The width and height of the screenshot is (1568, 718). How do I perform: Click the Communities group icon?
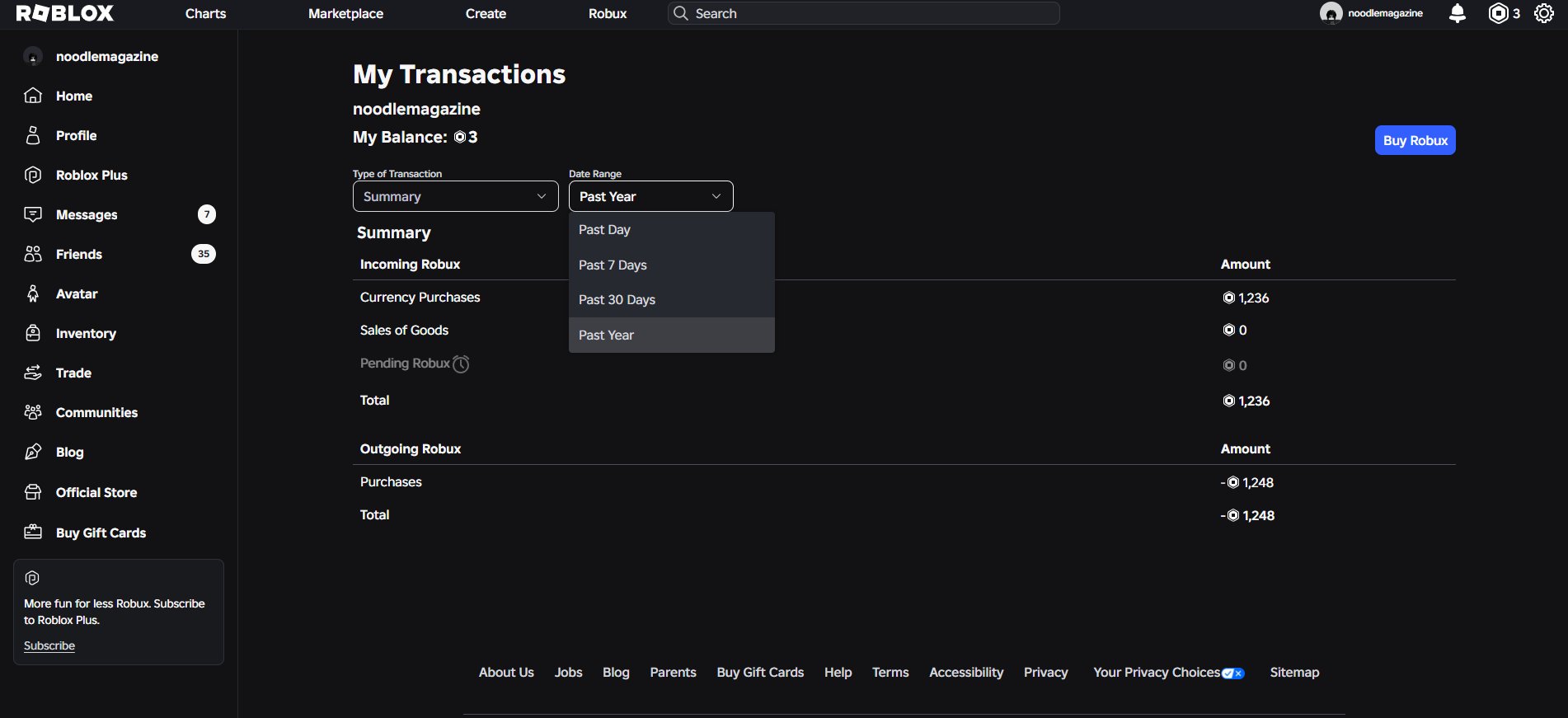(33, 412)
